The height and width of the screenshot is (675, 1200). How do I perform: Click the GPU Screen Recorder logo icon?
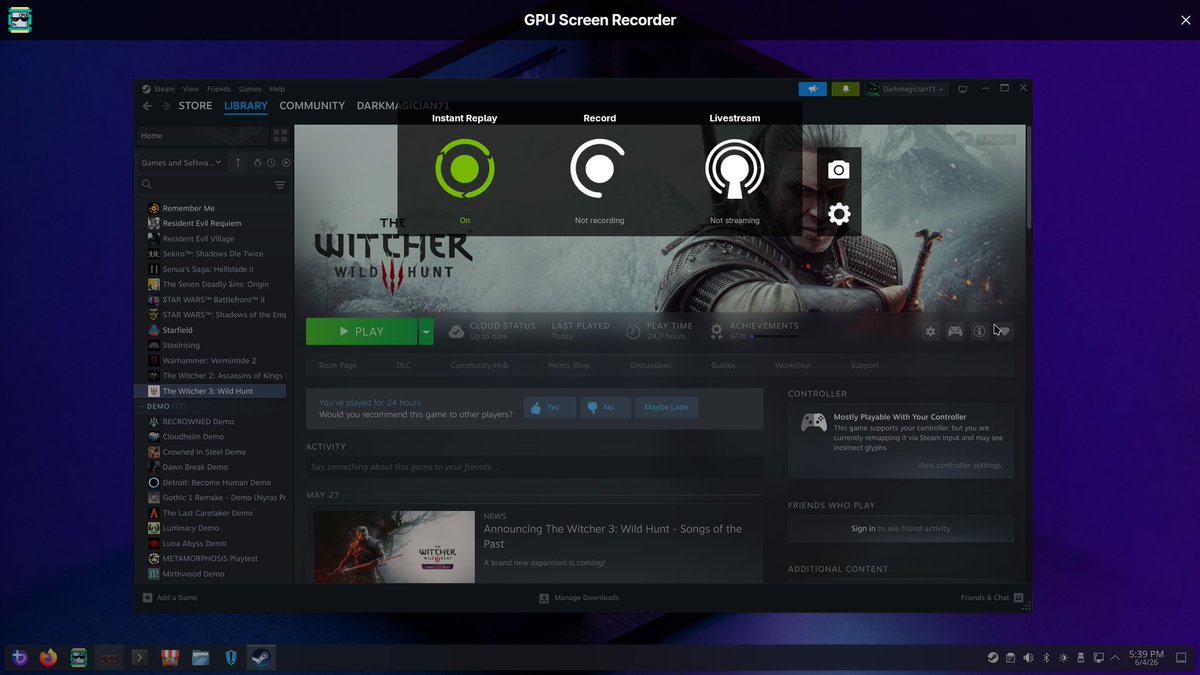(x=20, y=20)
